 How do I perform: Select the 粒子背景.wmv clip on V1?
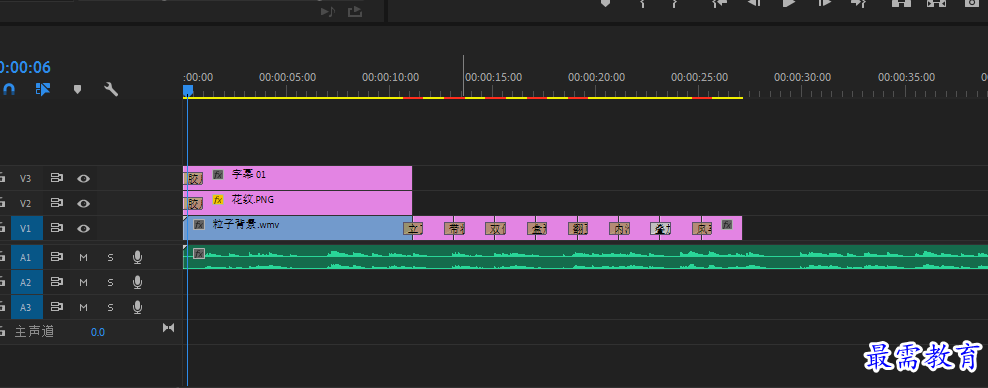coord(296,228)
